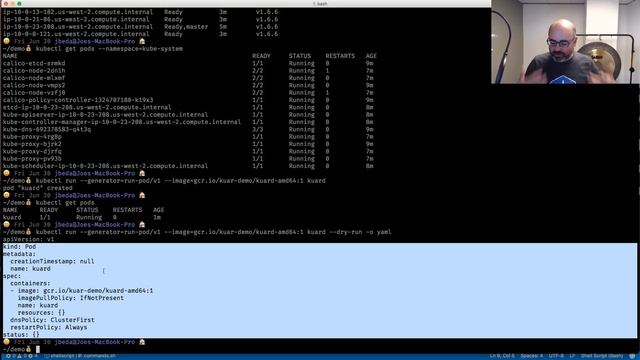The height and width of the screenshot is (360, 640).
Task: Click the errors count icon in status bar
Action: pos(9,356)
